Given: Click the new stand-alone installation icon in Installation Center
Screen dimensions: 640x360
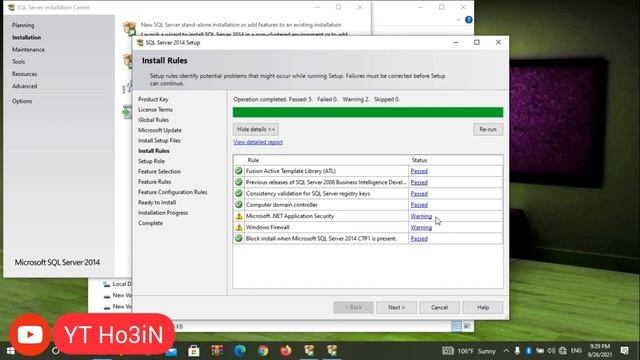Looking at the screenshot, I should pos(129,28).
